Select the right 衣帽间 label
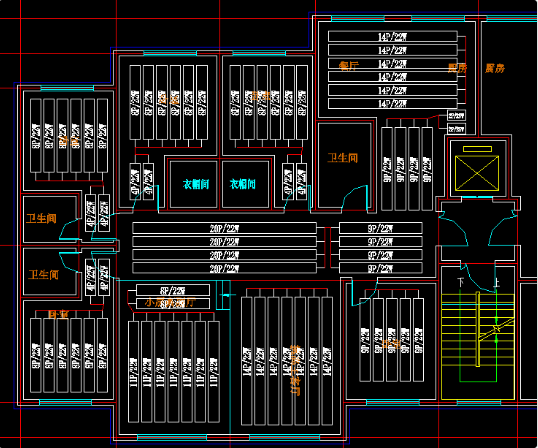Viewport: 538px width, 448px height. (243, 184)
